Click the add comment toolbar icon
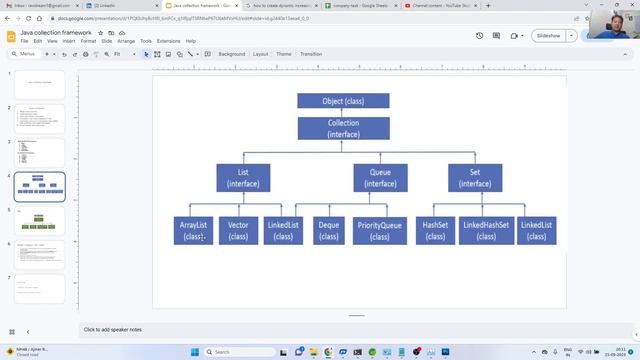The image size is (640, 360). [208, 54]
